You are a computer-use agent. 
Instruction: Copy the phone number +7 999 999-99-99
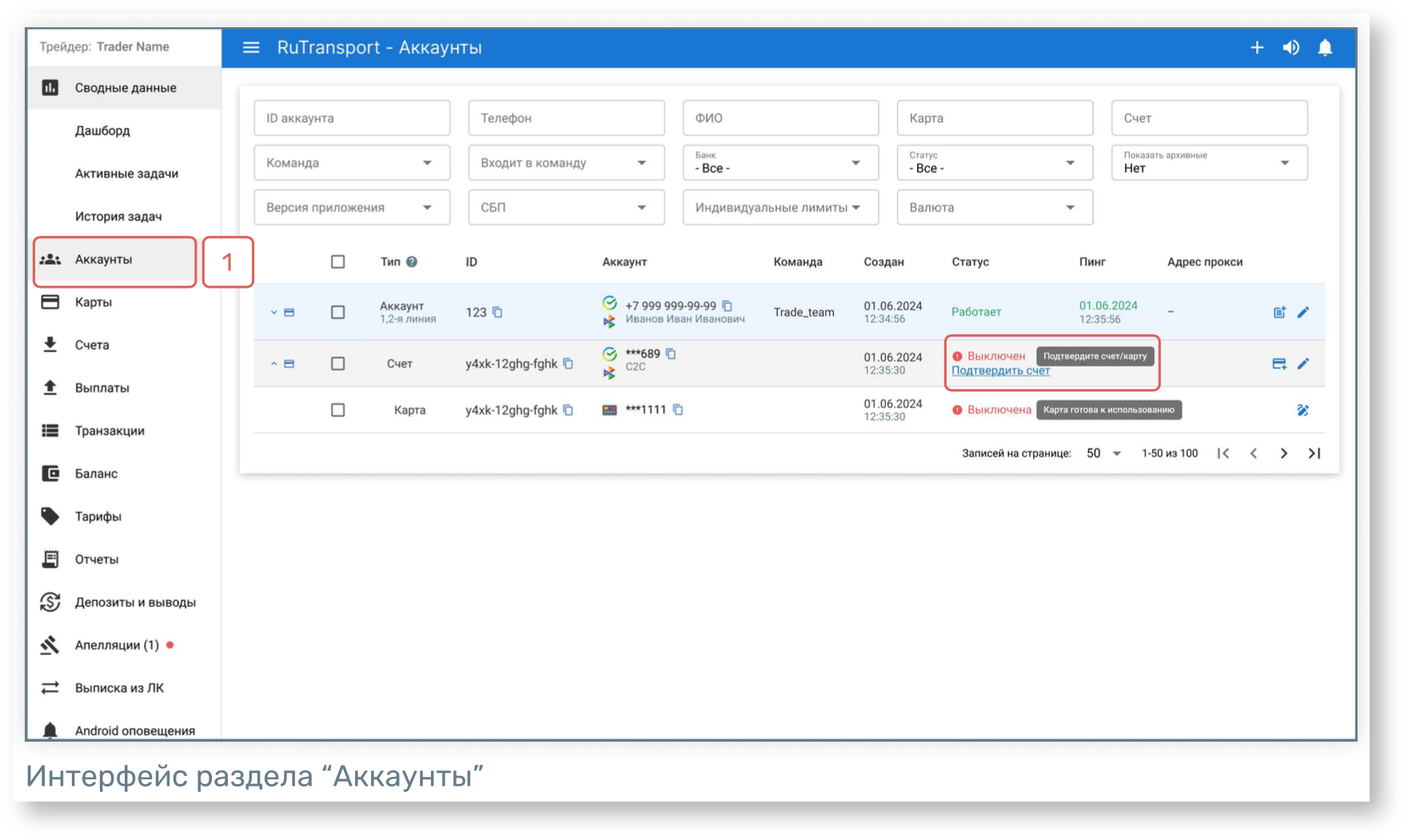pos(727,306)
